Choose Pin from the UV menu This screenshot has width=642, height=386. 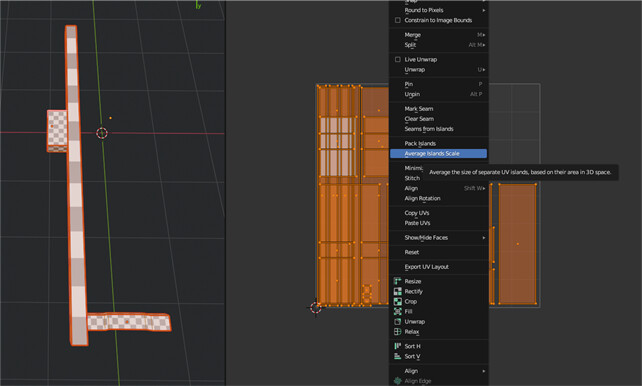(439, 84)
